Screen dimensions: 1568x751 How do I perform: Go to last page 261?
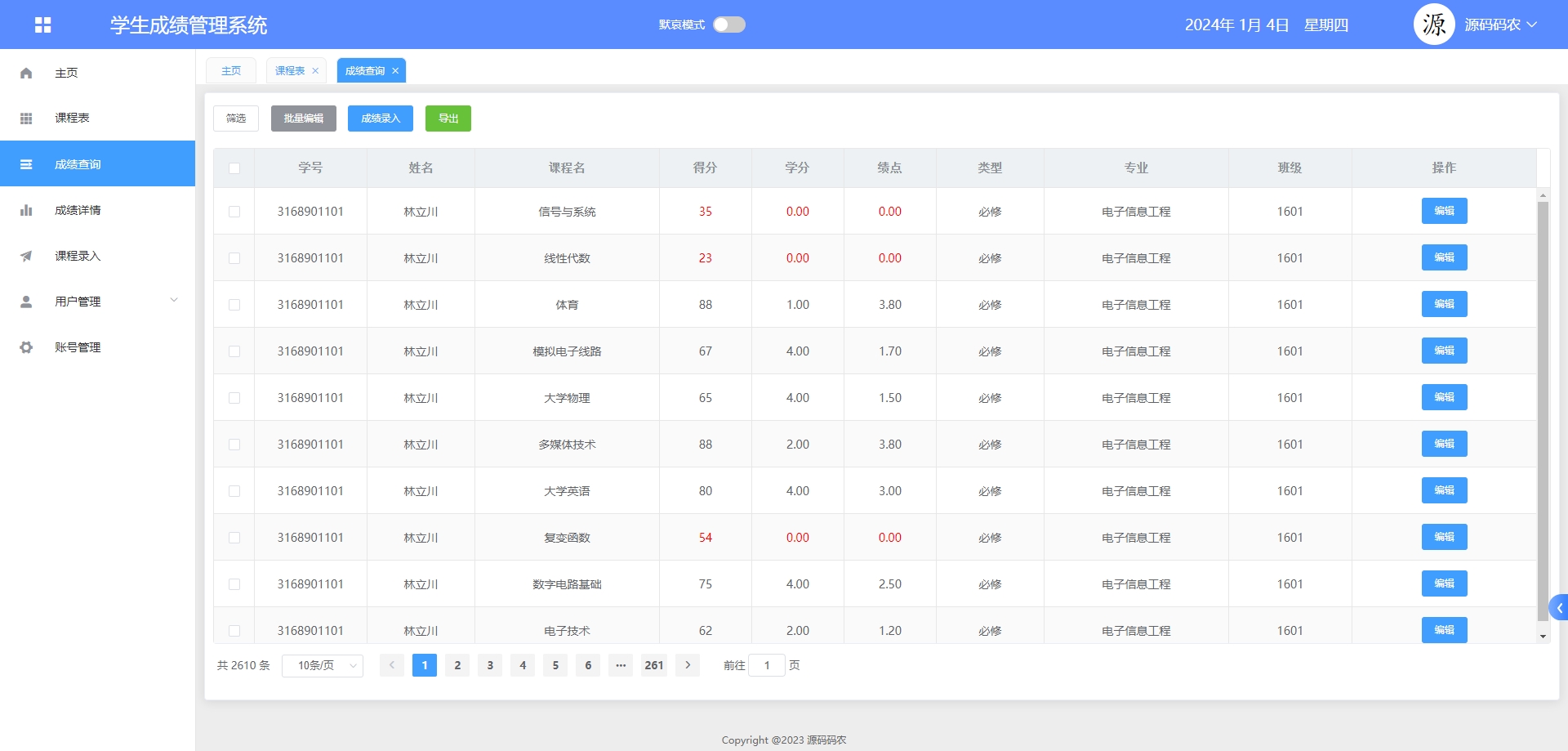pyautogui.click(x=654, y=665)
